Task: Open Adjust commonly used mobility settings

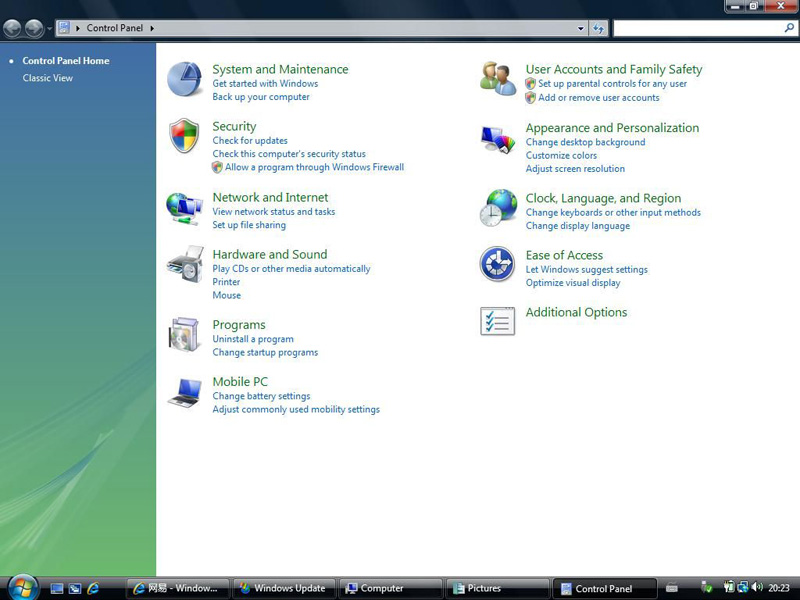Action: pos(296,410)
